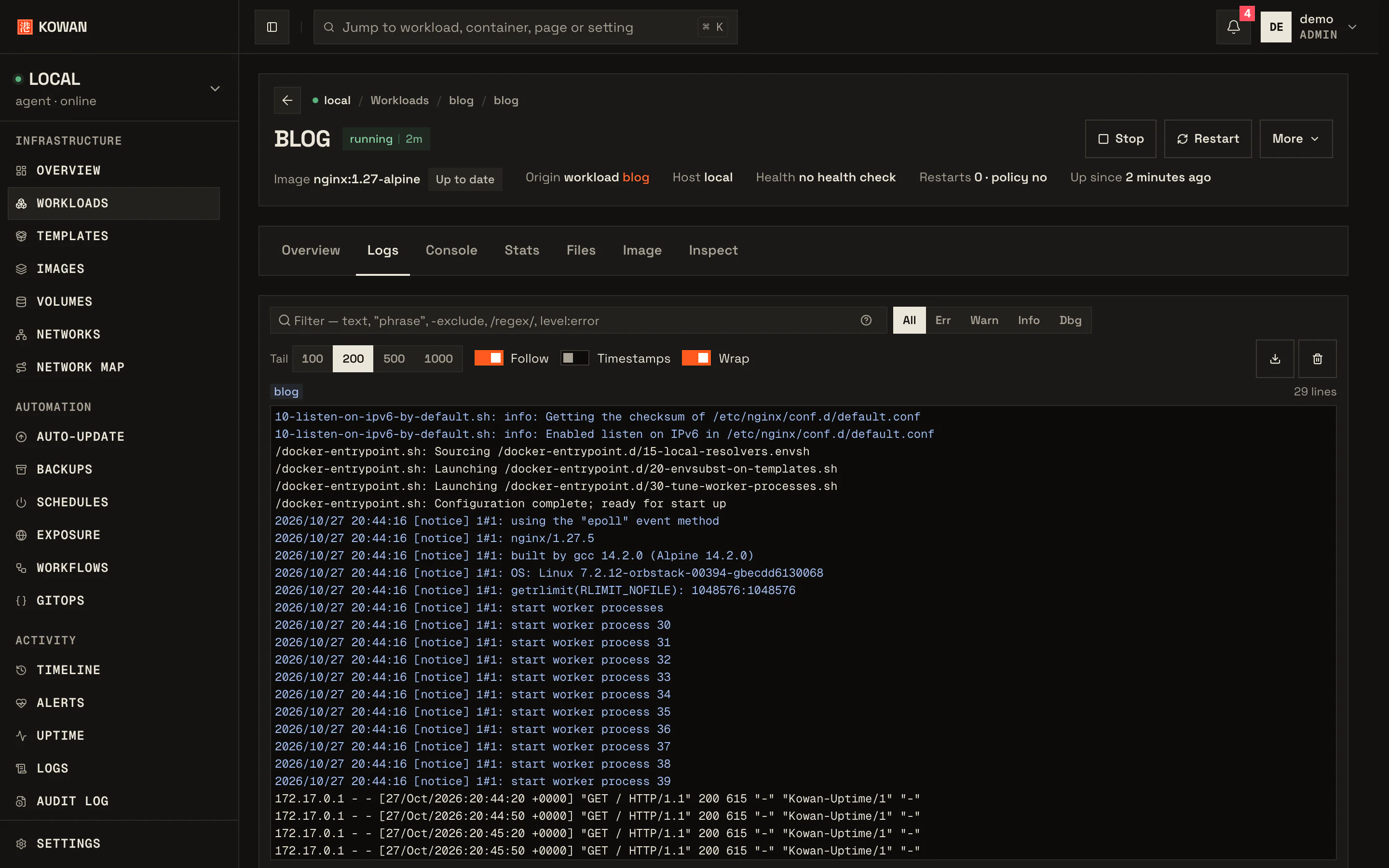Switch to the Inspect tab

click(713, 250)
